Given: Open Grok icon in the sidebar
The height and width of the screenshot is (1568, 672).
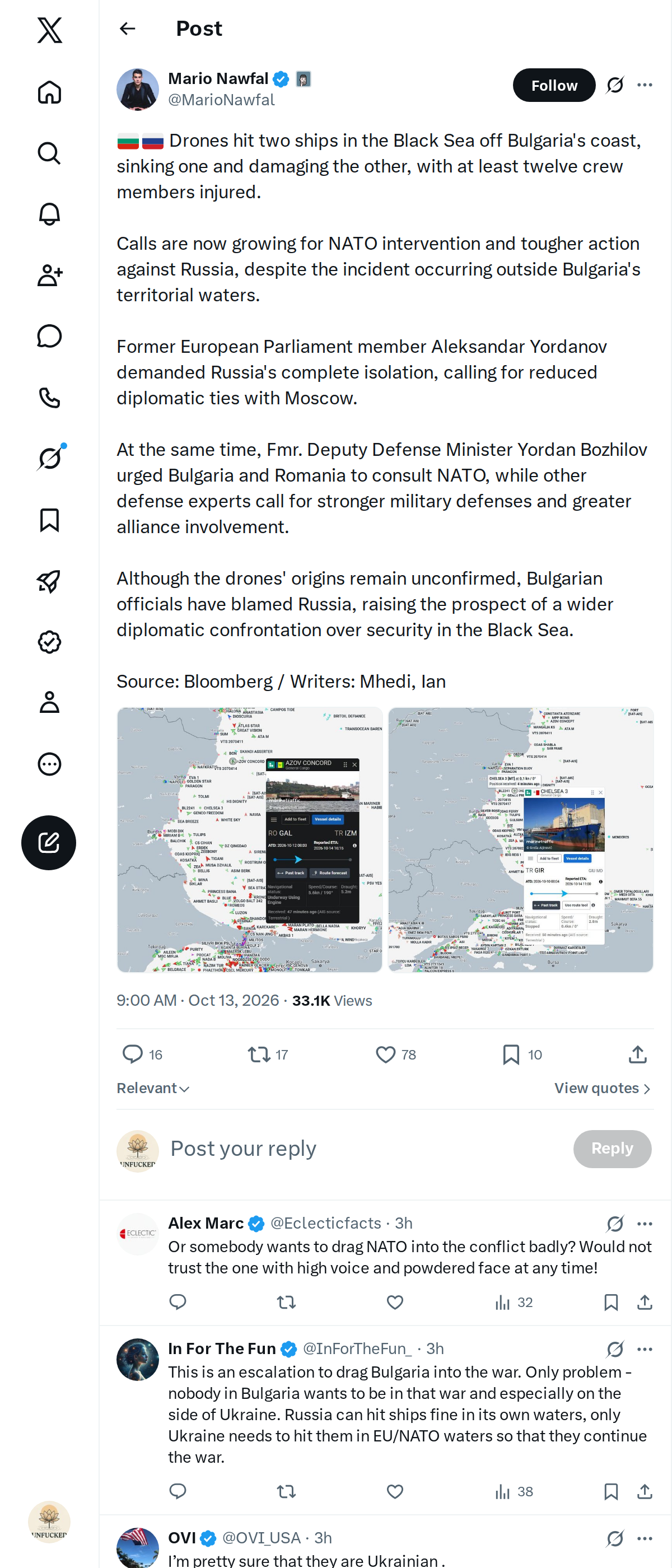Looking at the screenshot, I should click(49, 458).
